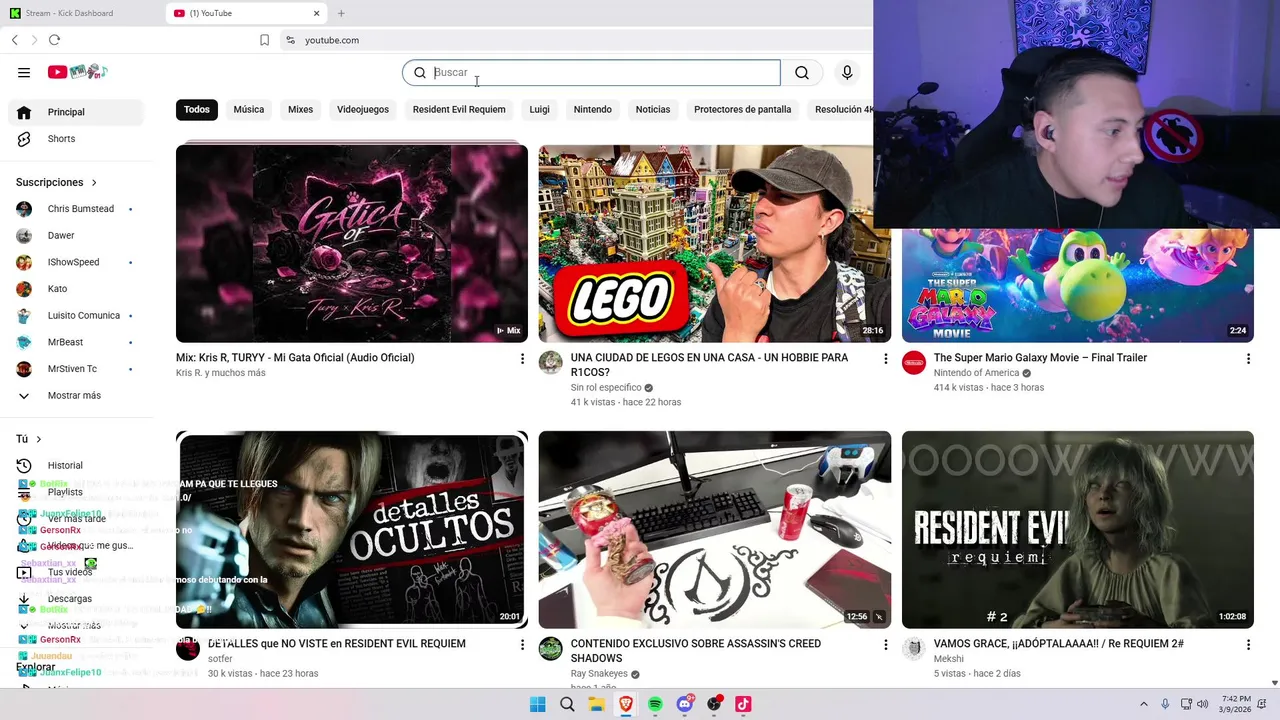1280x720 pixels.
Task: Click the youtube.com address bar
Action: coord(332,40)
